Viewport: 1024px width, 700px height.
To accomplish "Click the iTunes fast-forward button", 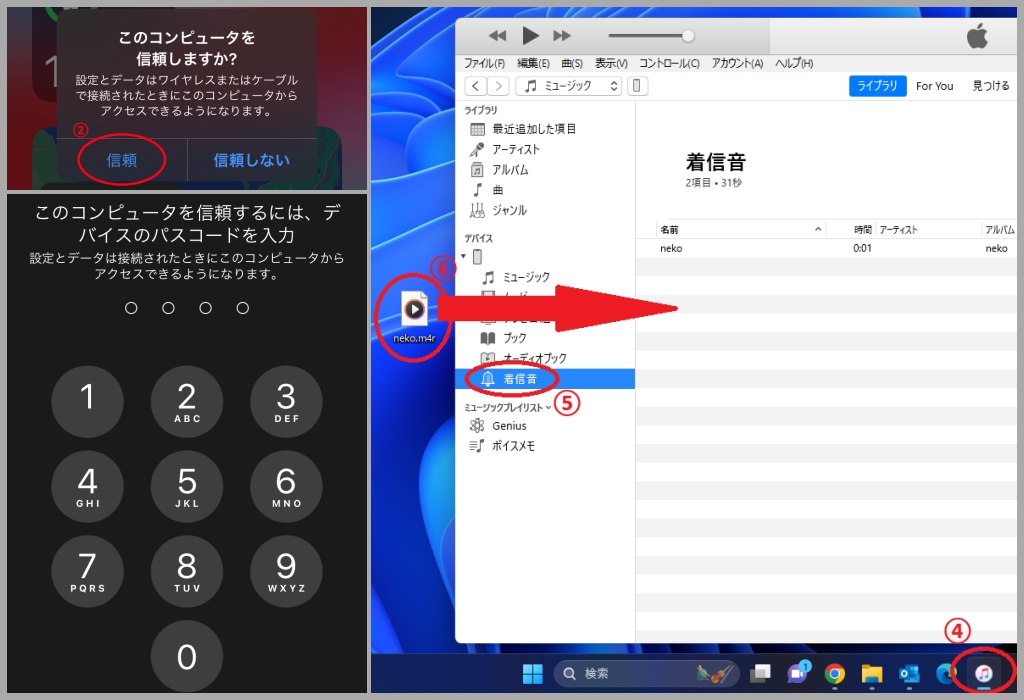I will tap(562, 36).
